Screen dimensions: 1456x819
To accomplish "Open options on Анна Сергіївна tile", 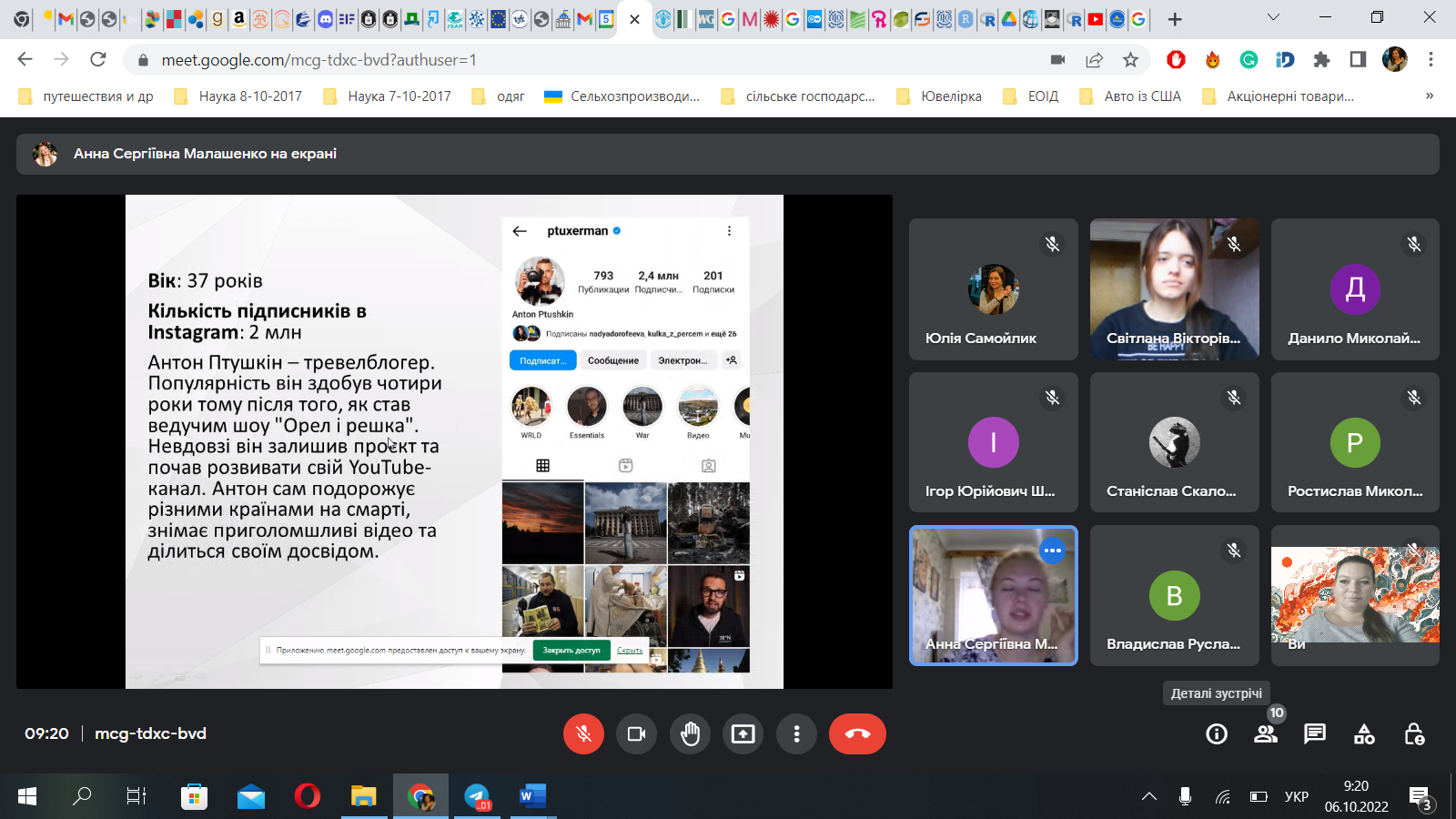I will pos(1052,551).
